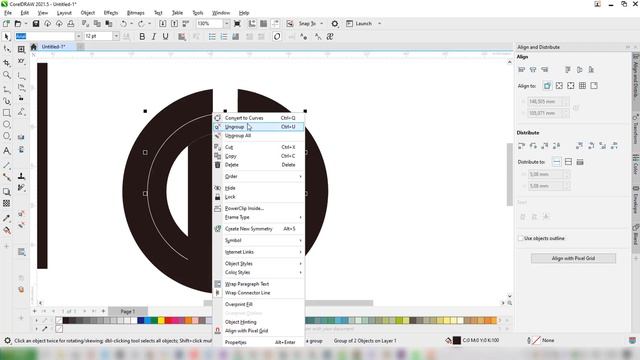Image resolution: width=640 pixels, height=360 pixels.
Task: Select Align to Grid option
Action: pos(582,86)
